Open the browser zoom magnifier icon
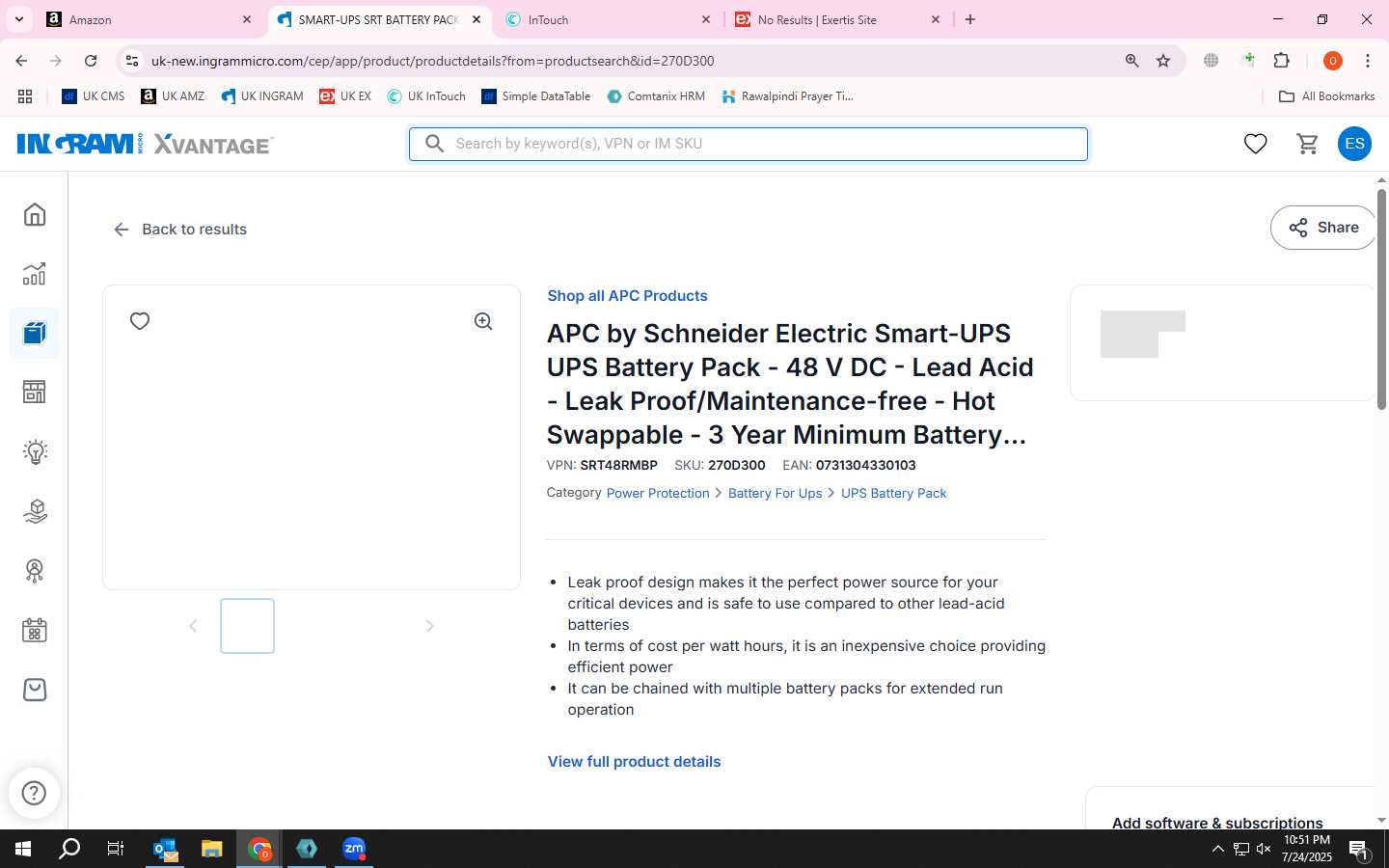The height and width of the screenshot is (868, 1389). pyautogui.click(x=1132, y=61)
